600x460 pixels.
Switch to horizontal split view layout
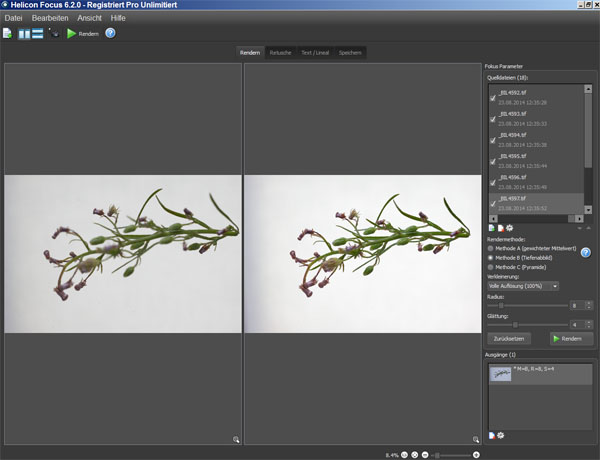pyautogui.click(x=38, y=33)
